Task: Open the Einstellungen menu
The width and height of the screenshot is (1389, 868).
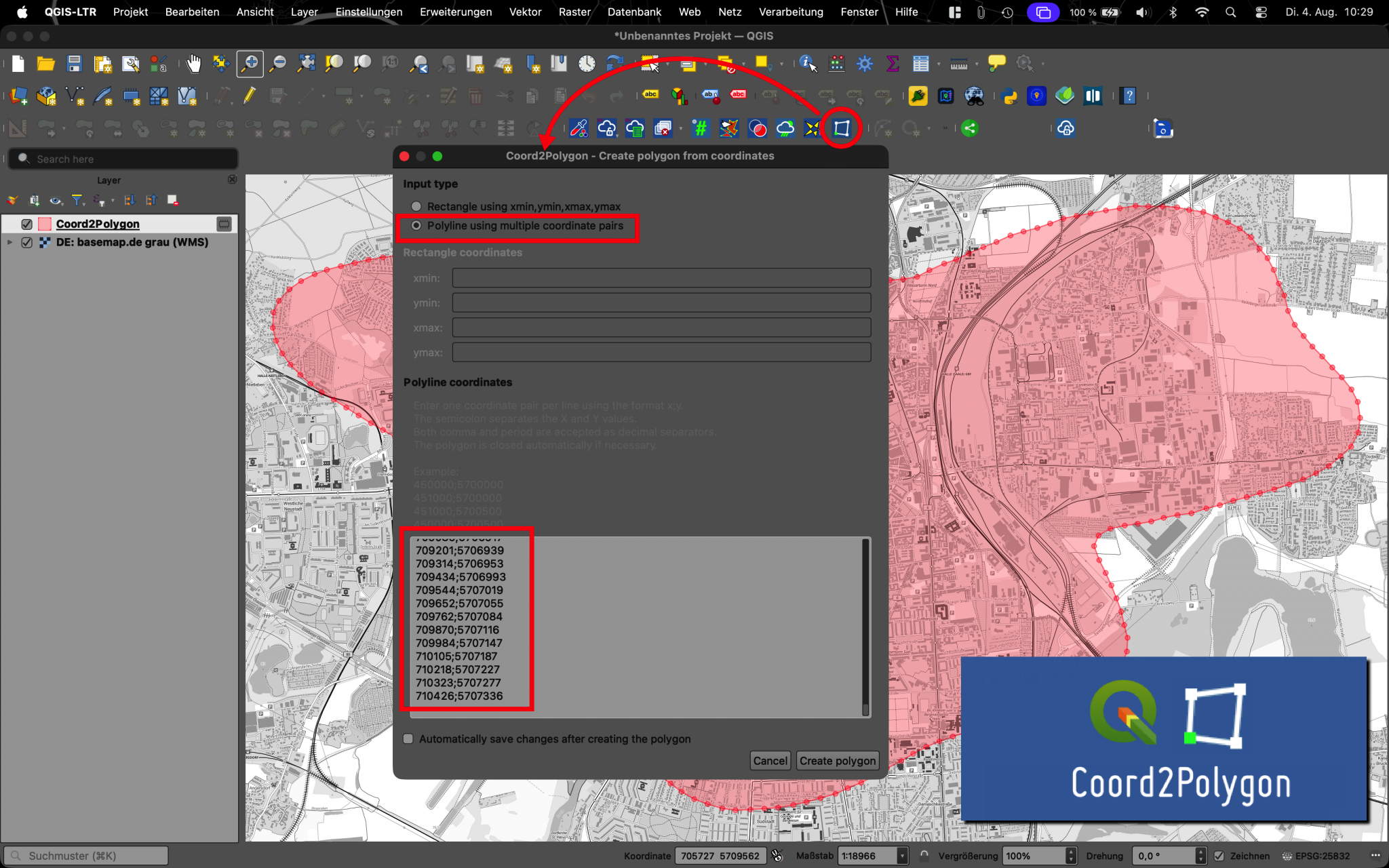Action: click(x=369, y=12)
